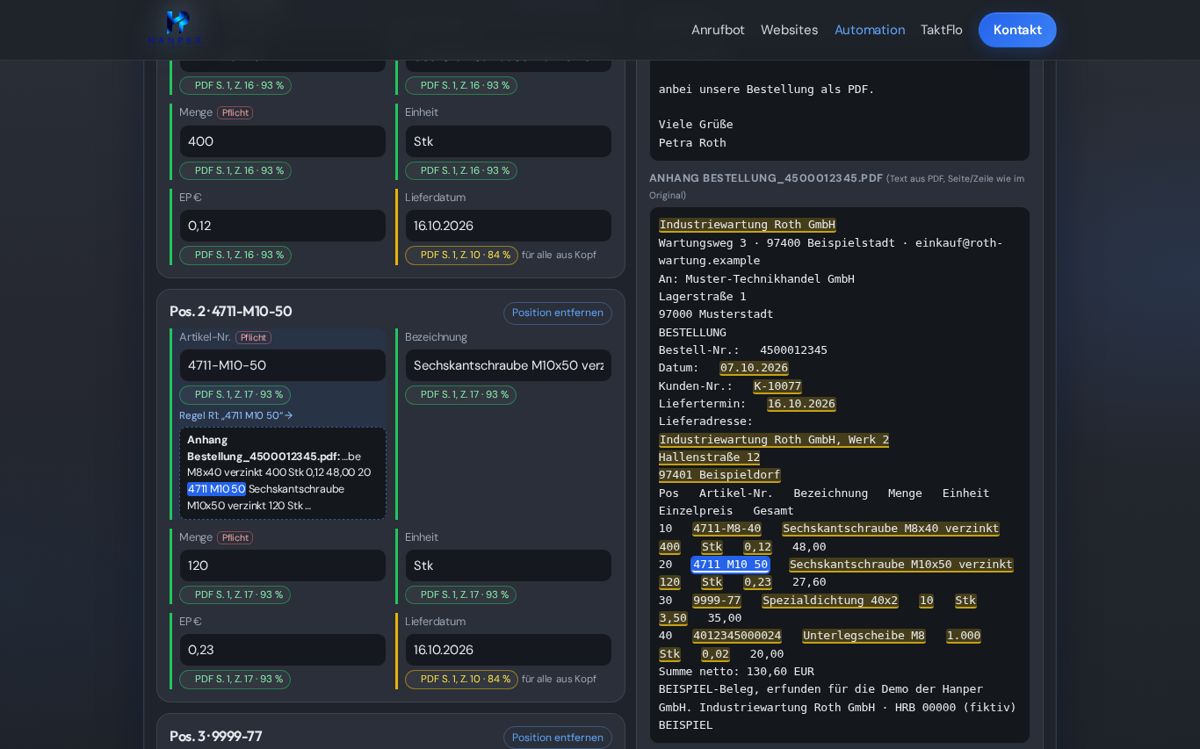Click highlighted "Industriewartung Roth GmbH, Werk 2"
1200x749 pixels.
tap(774, 440)
